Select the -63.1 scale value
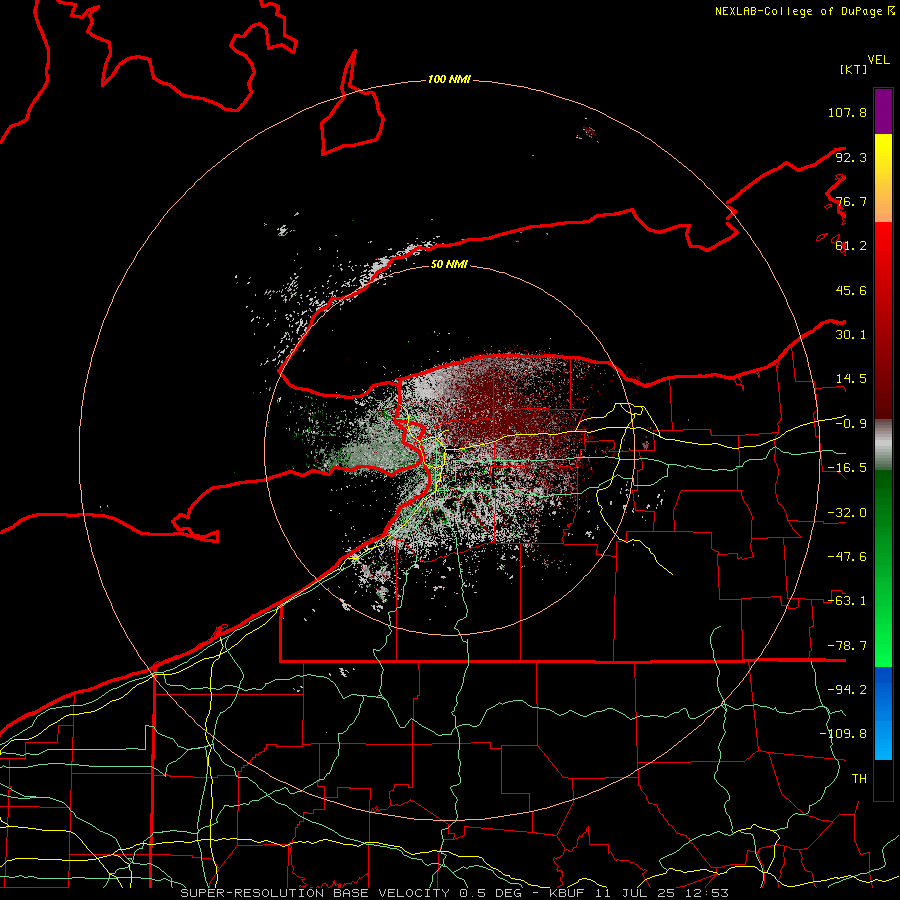 847,601
